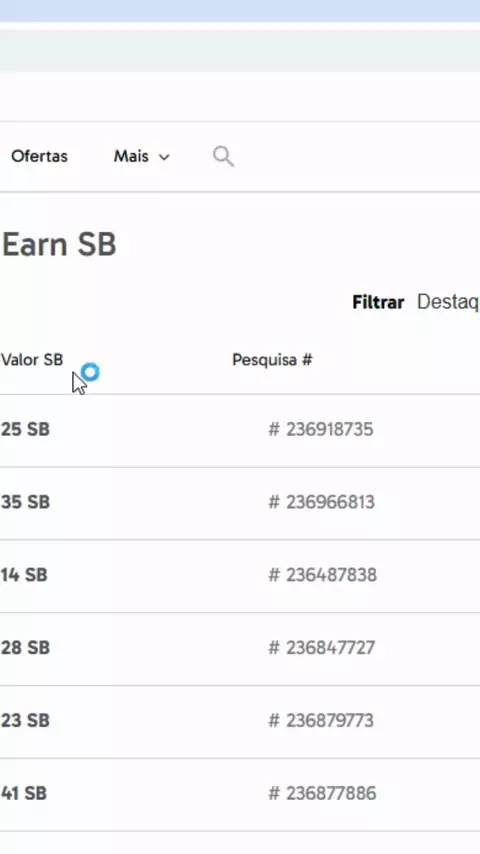The width and height of the screenshot is (480, 854).
Task: Select the 14 SB survey row
Action: tap(240, 576)
